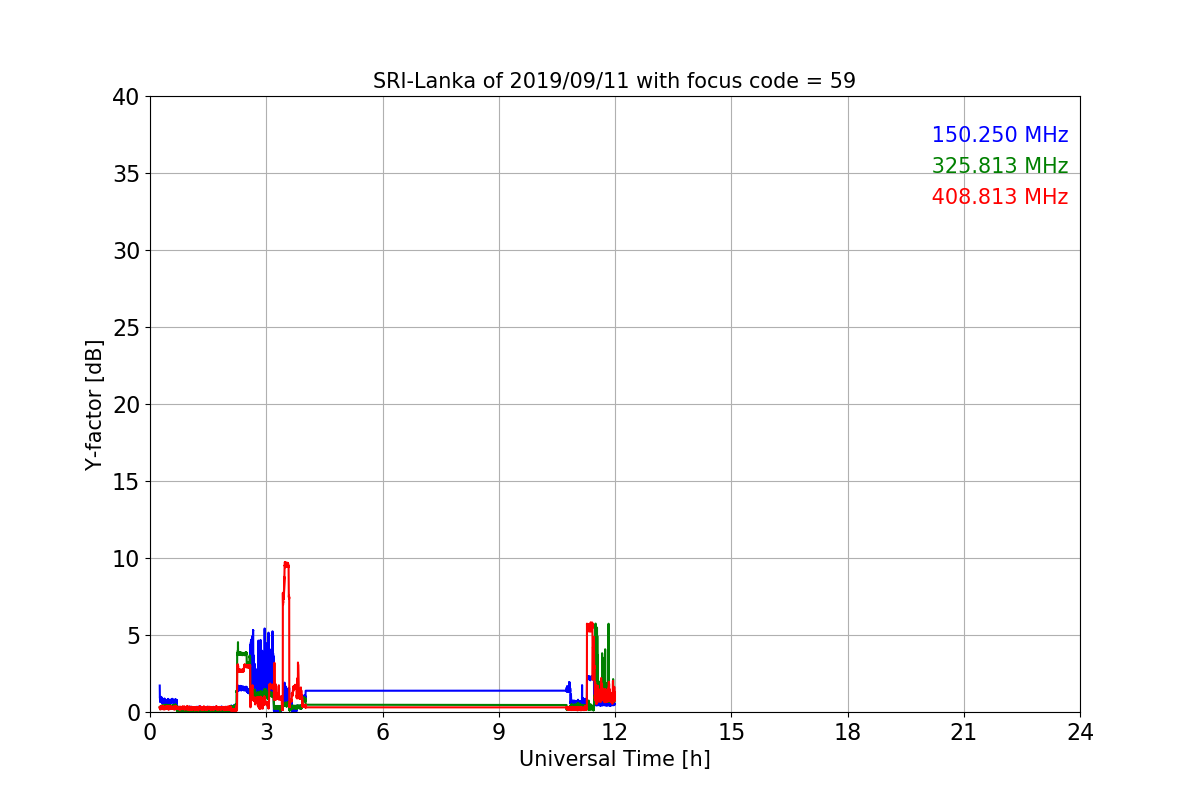Click x-axis tick label 6
Screen dimensions: 1200x800
(383, 733)
